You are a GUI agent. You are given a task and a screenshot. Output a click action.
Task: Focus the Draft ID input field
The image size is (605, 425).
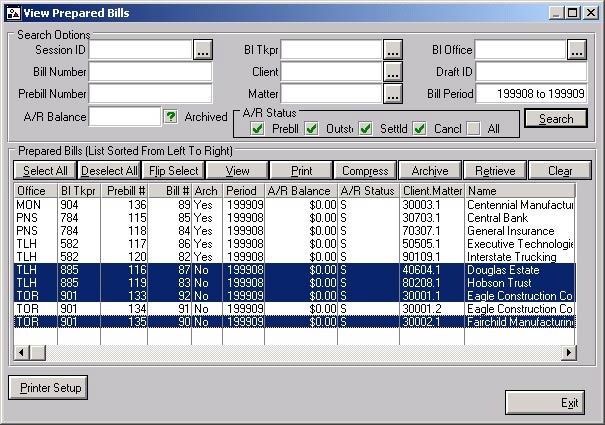tap(531, 72)
